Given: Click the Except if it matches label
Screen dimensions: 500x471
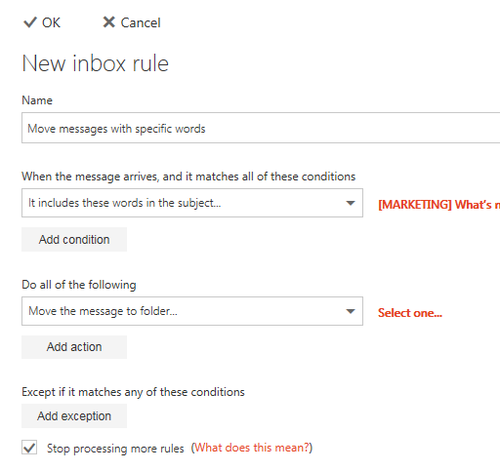Looking at the screenshot, I should (x=133, y=392).
